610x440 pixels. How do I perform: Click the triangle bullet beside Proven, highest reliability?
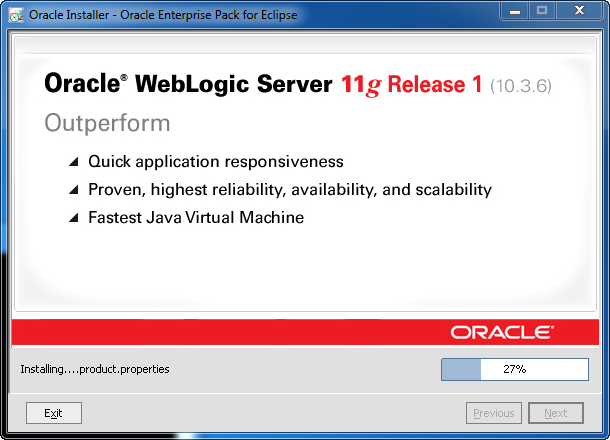pos(74,189)
